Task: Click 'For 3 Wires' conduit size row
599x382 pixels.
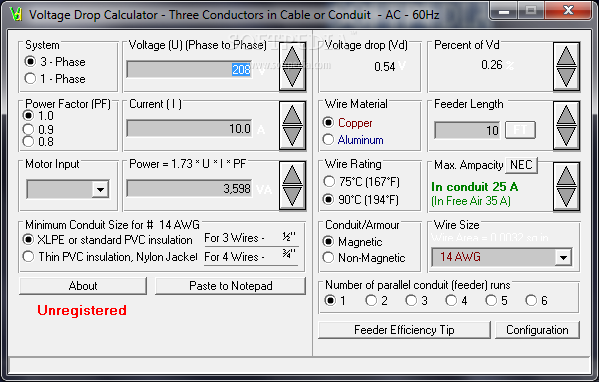Action: pos(251,238)
